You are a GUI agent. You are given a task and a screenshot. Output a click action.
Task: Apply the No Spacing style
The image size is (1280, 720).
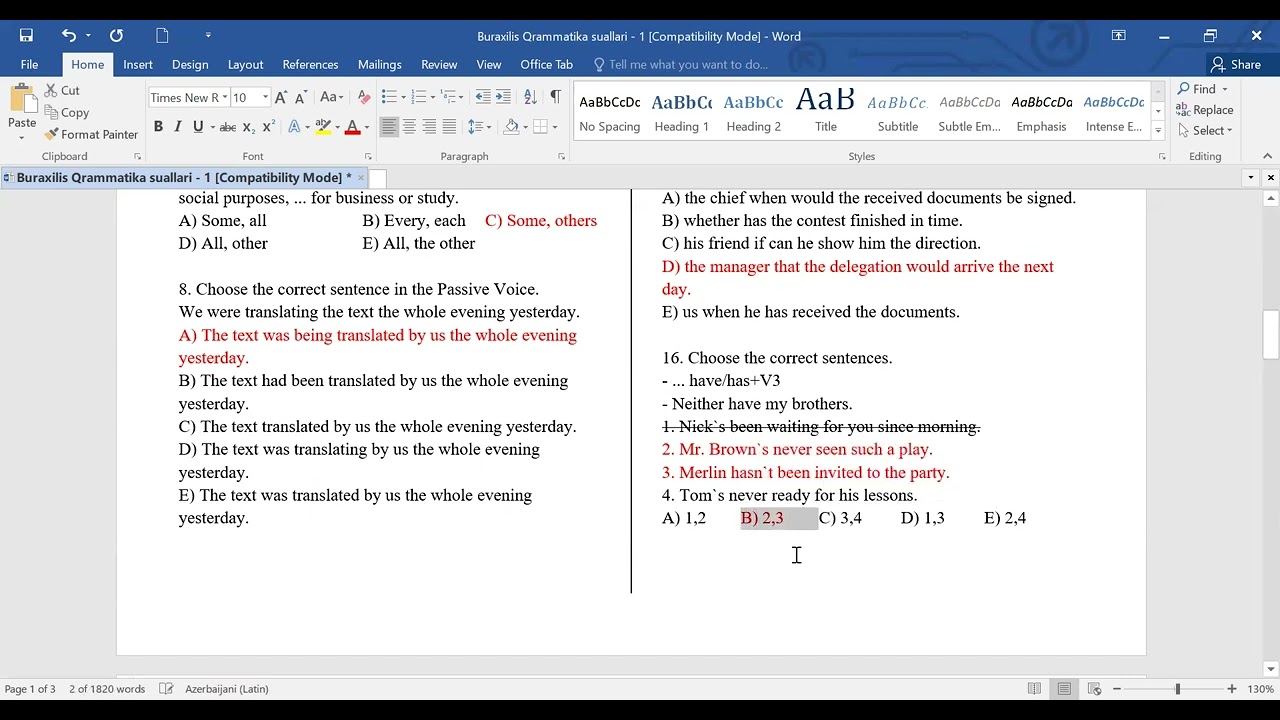[609, 112]
